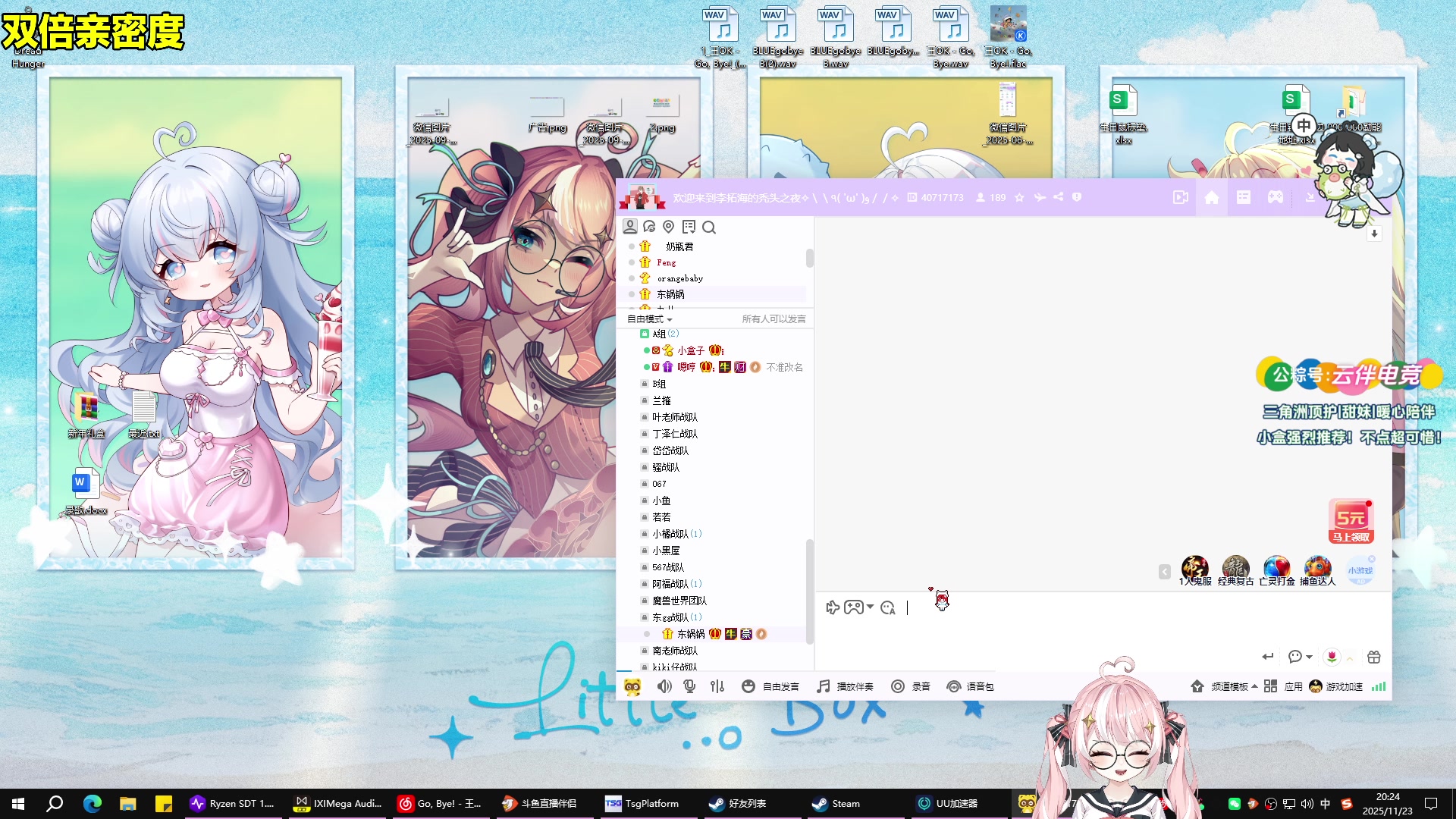Mute the speaker output icon
Screen dimensions: 1456x819
click(x=664, y=686)
